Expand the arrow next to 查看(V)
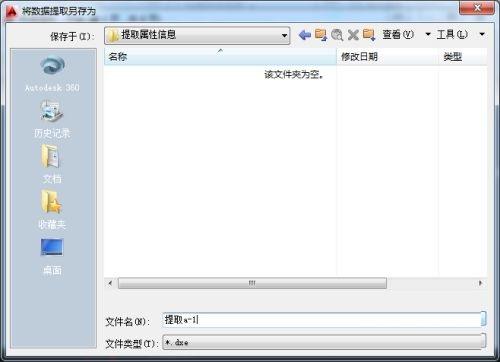Screen dimensions: 500x362 click(428, 34)
